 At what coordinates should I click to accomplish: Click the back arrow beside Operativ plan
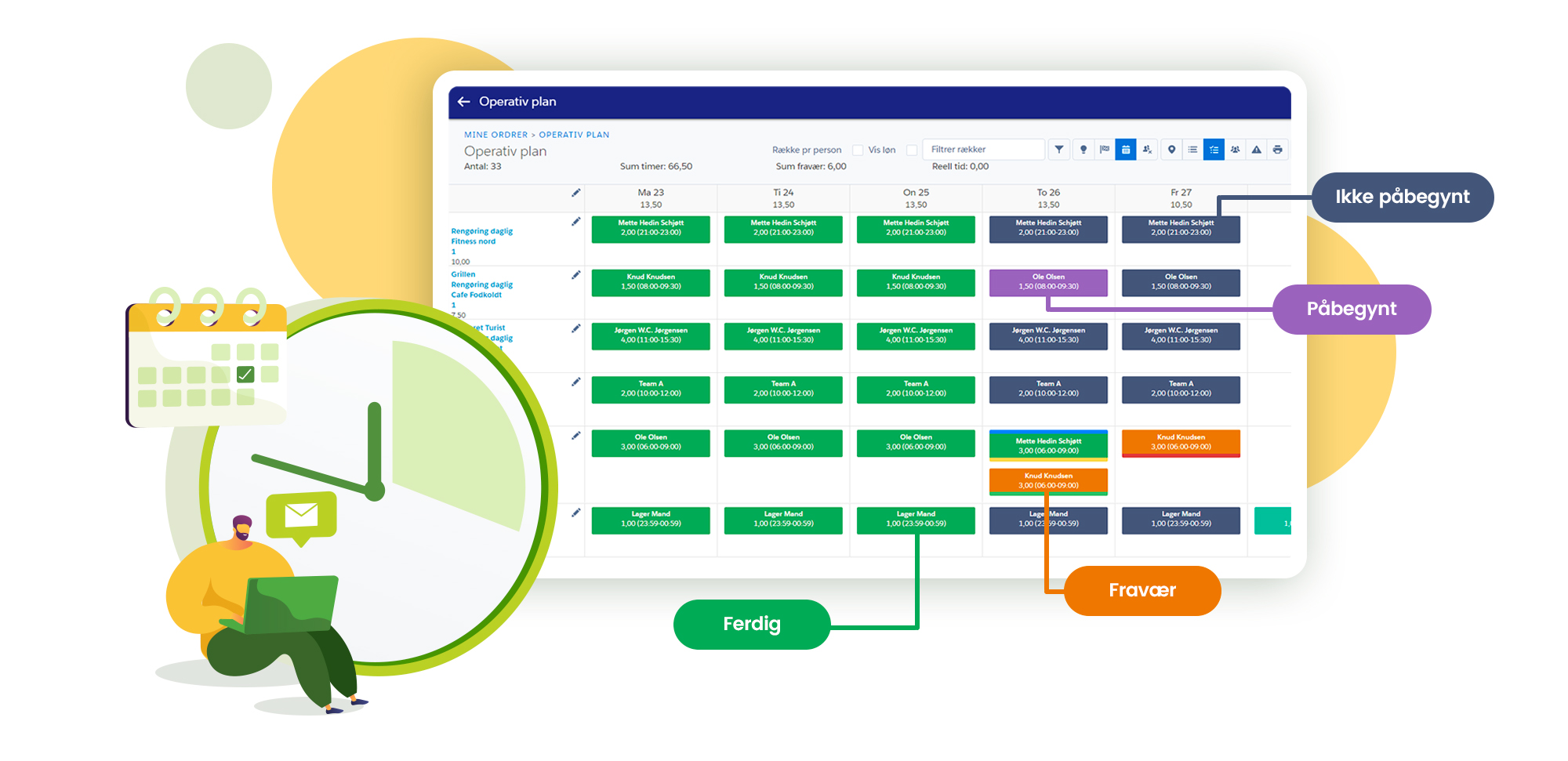[463, 102]
